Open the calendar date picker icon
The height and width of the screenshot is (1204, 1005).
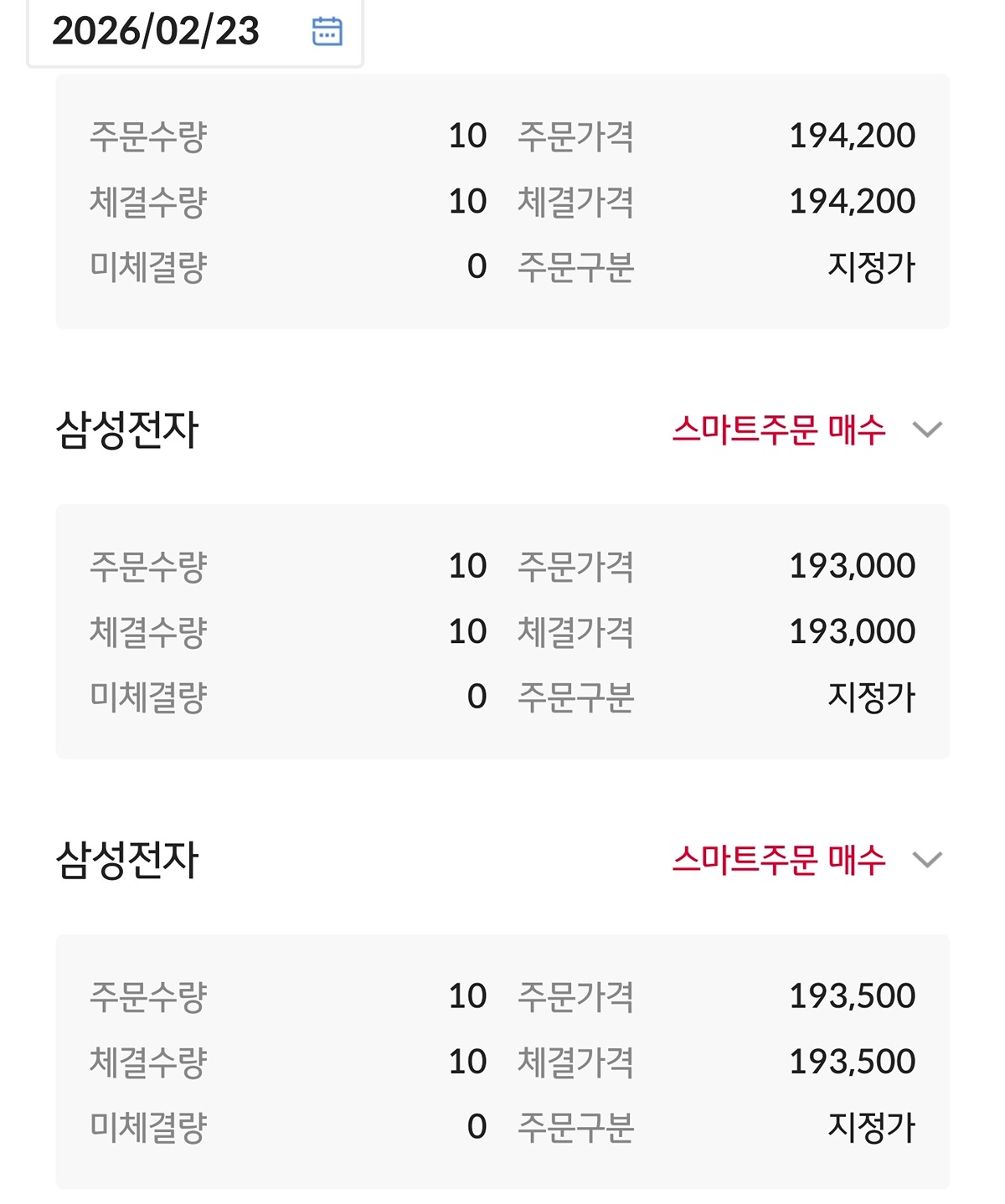pyautogui.click(x=327, y=32)
